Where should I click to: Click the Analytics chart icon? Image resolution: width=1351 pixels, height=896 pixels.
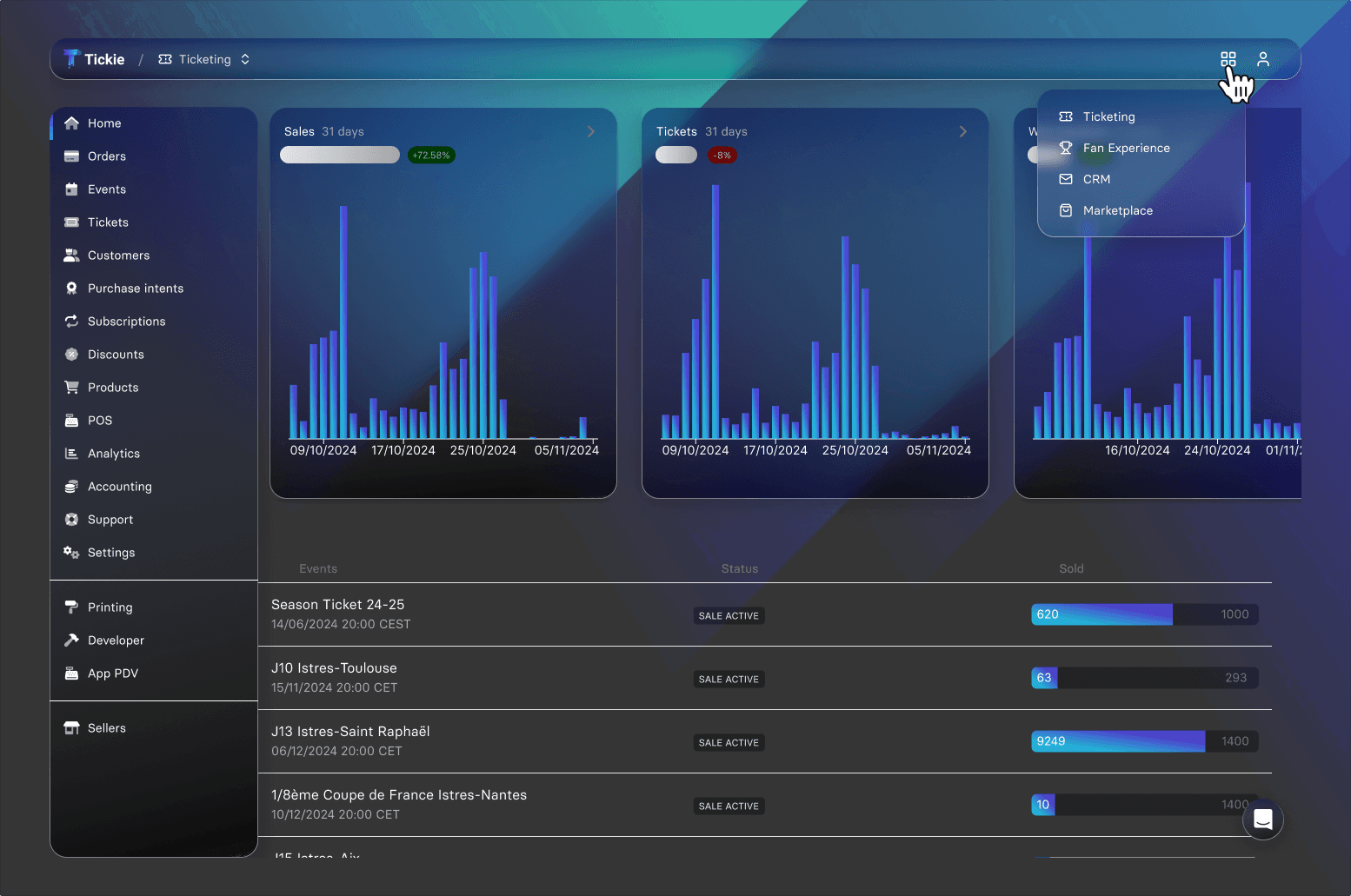coord(71,454)
